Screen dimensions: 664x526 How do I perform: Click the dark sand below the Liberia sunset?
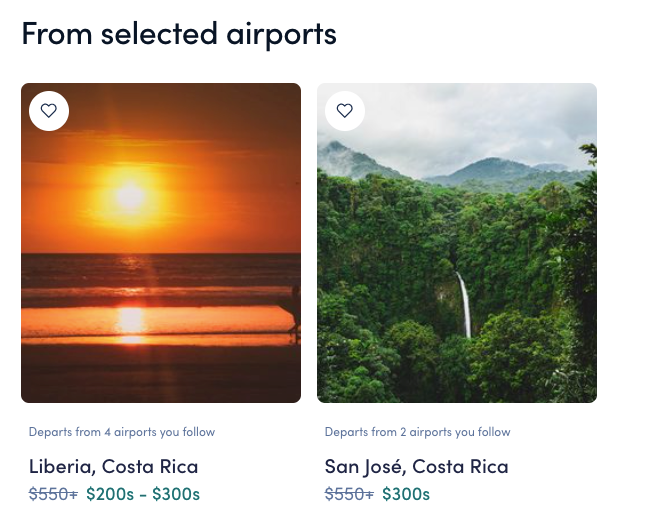point(160,375)
